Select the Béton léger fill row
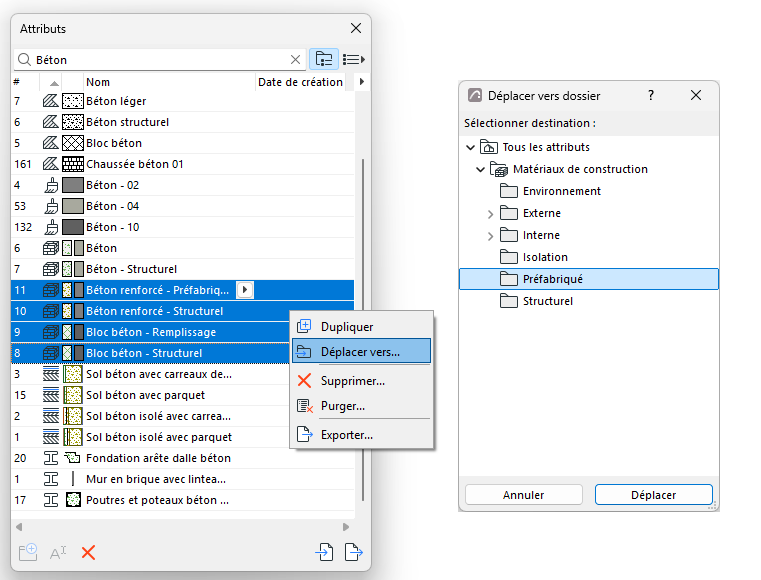The width and height of the screenshot is (761, 580). (182, 101)
